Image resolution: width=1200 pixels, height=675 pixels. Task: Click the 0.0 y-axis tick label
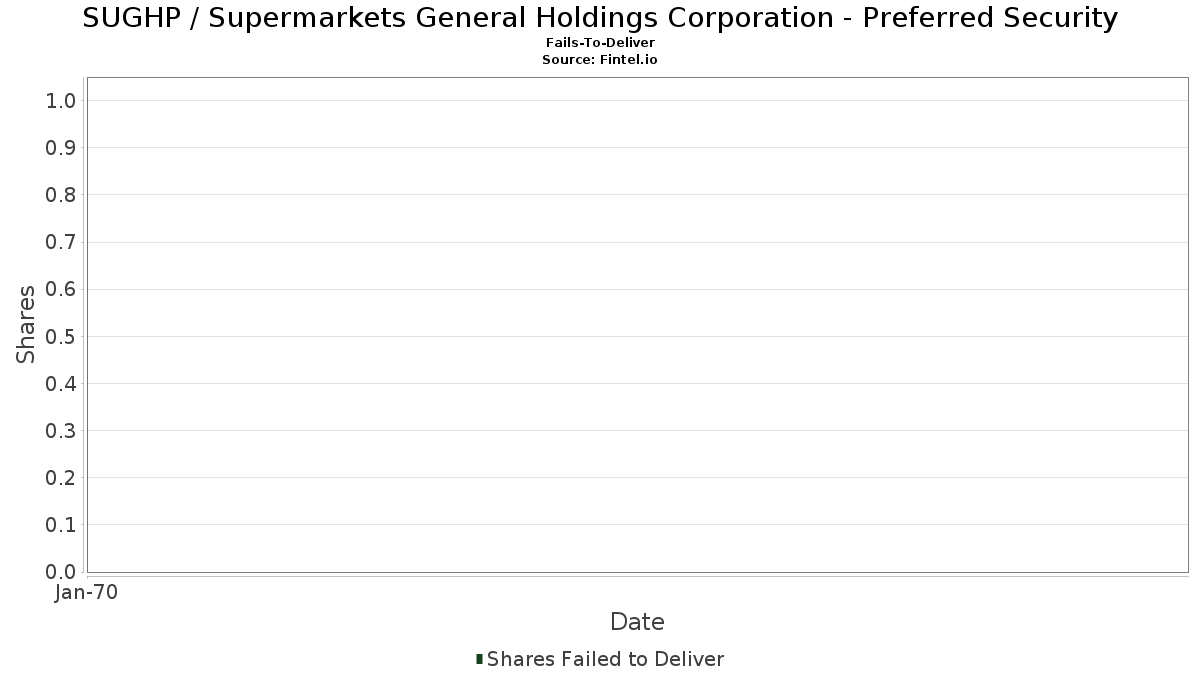pos(61,572)
